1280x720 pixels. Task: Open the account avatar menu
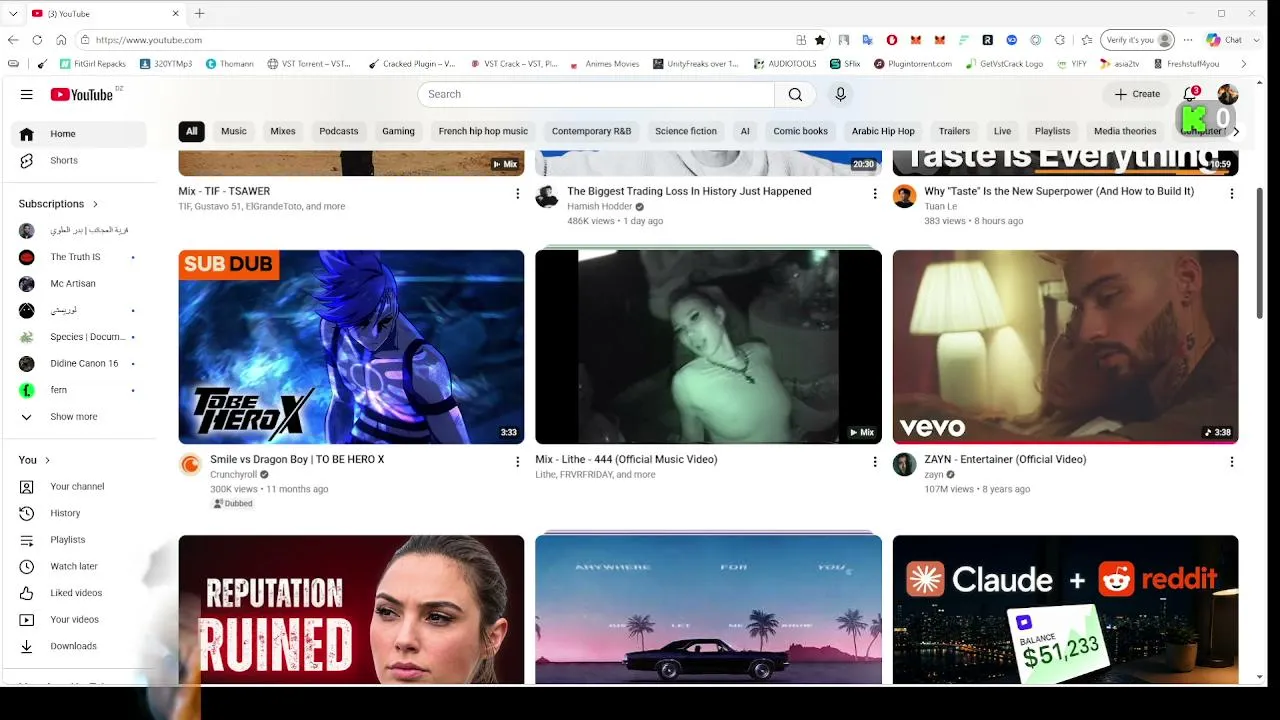(x=1228, y=94)
